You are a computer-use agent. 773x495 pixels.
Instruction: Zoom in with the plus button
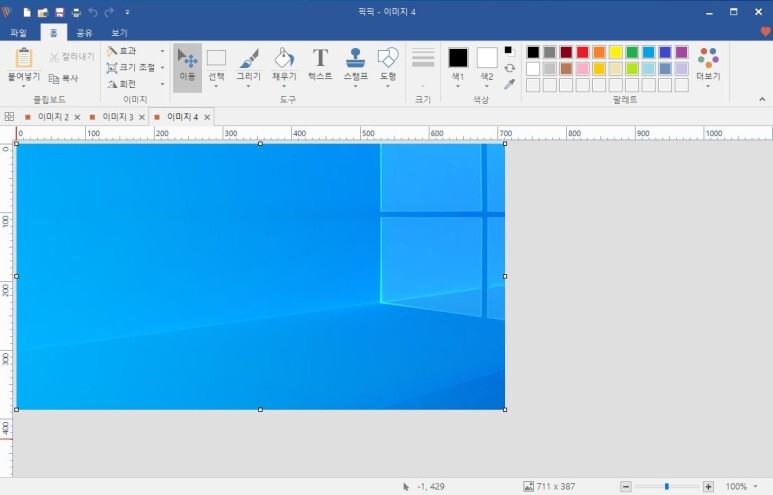[708, 487]
